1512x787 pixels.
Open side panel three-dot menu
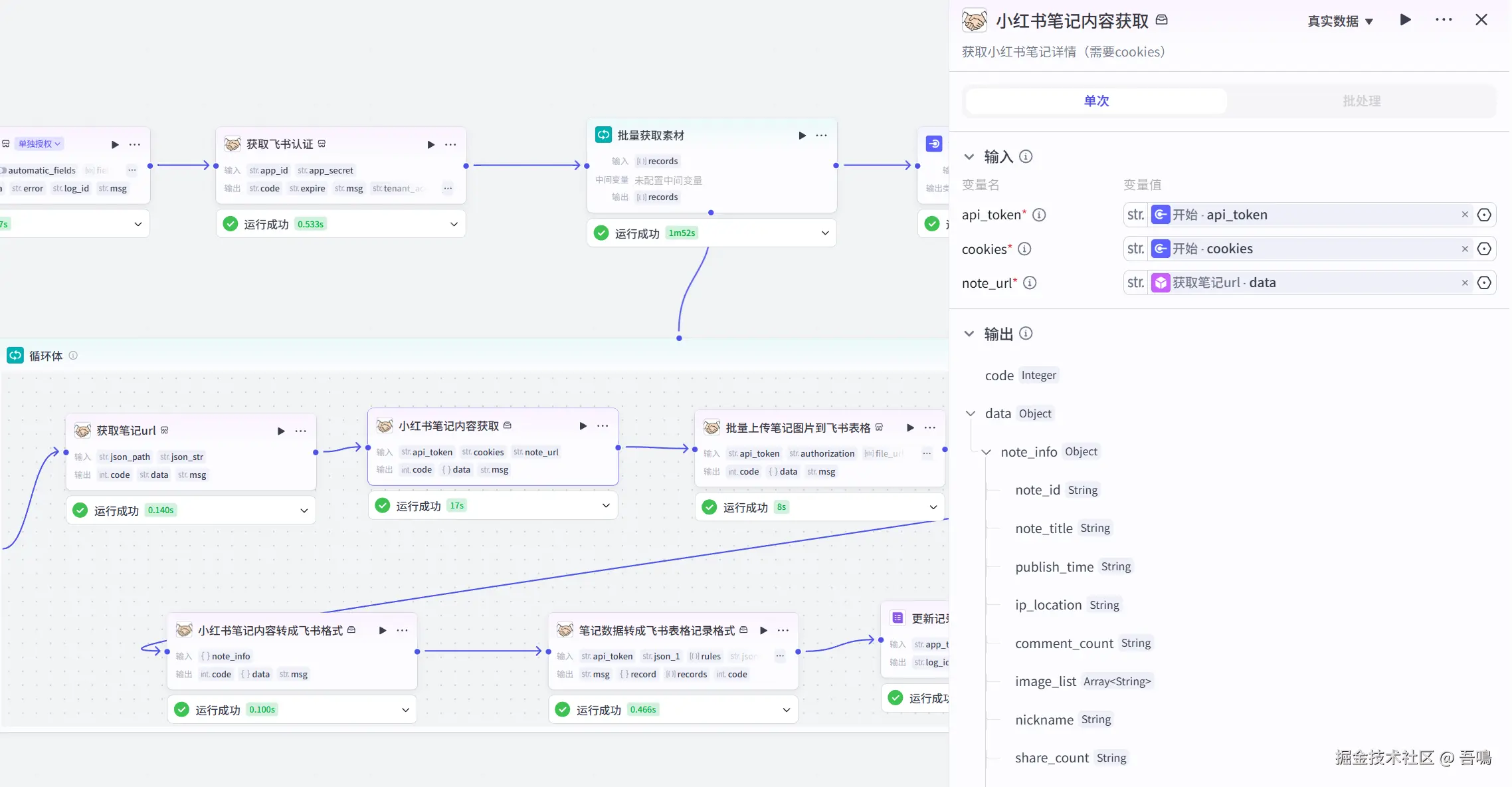coord(1443,20)
